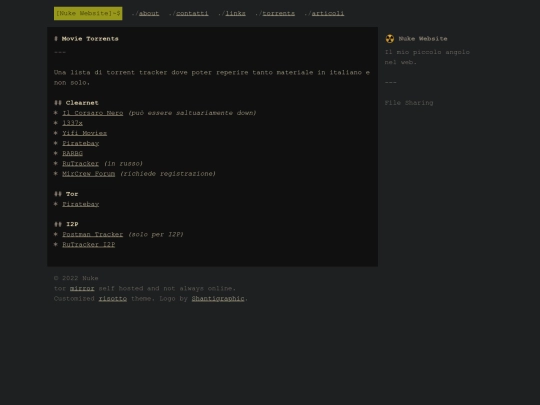The image size is (540, 405).
Task: Click the note '(richiede registrazione)'
Action: 168,174
